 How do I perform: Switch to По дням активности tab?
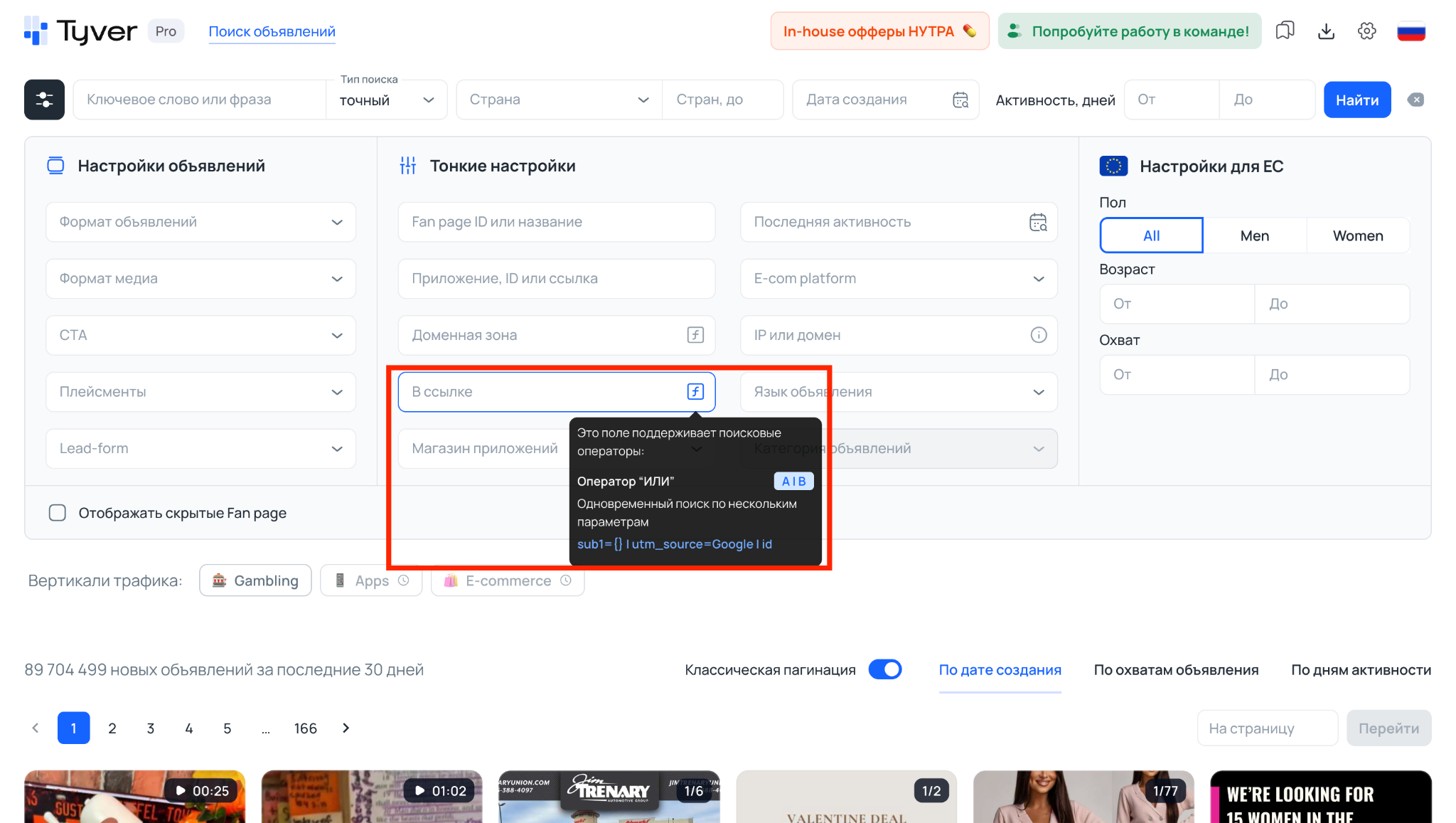(x=1361, y=669)
